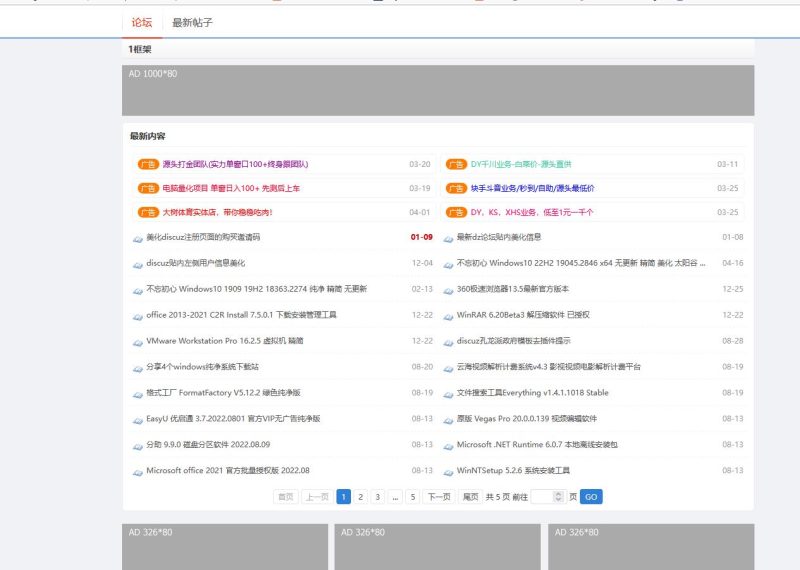The height and width of the screenshot is (570, 800).
Task: Click the icon beside VMware Workstation Pro post
Action: pyautogui.click(x=138, y=341)
